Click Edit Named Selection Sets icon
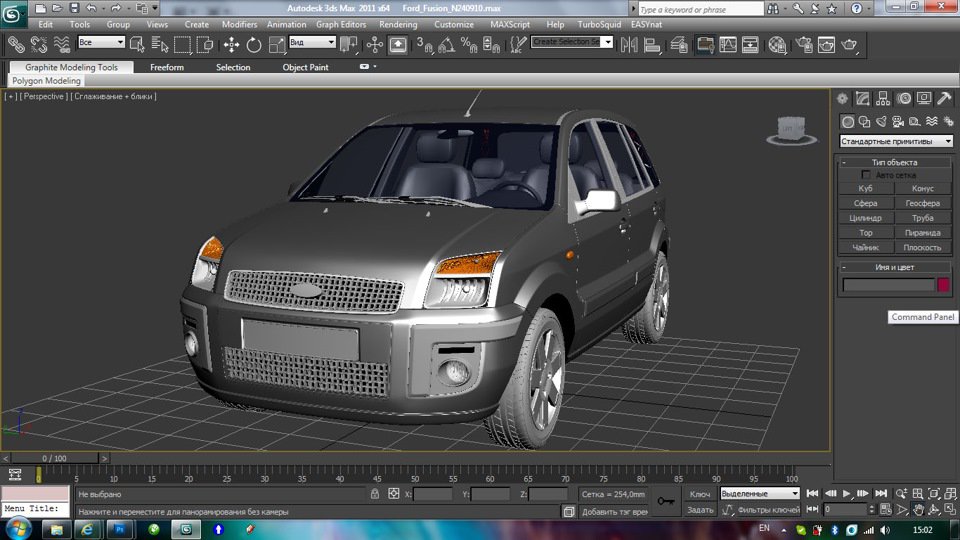 click(518, 45)
